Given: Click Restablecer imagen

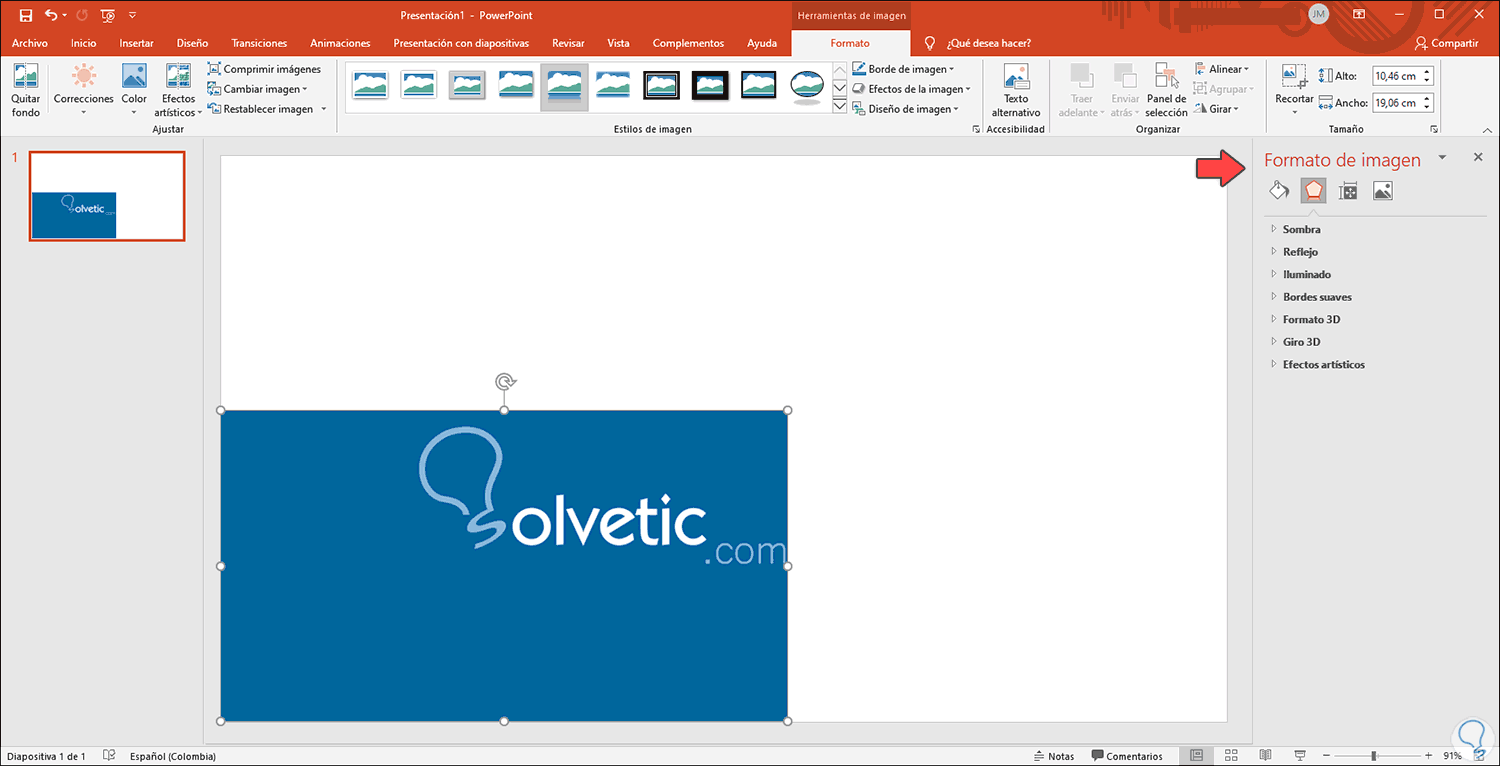Looking at the screenshot, I should click(261, 109).
